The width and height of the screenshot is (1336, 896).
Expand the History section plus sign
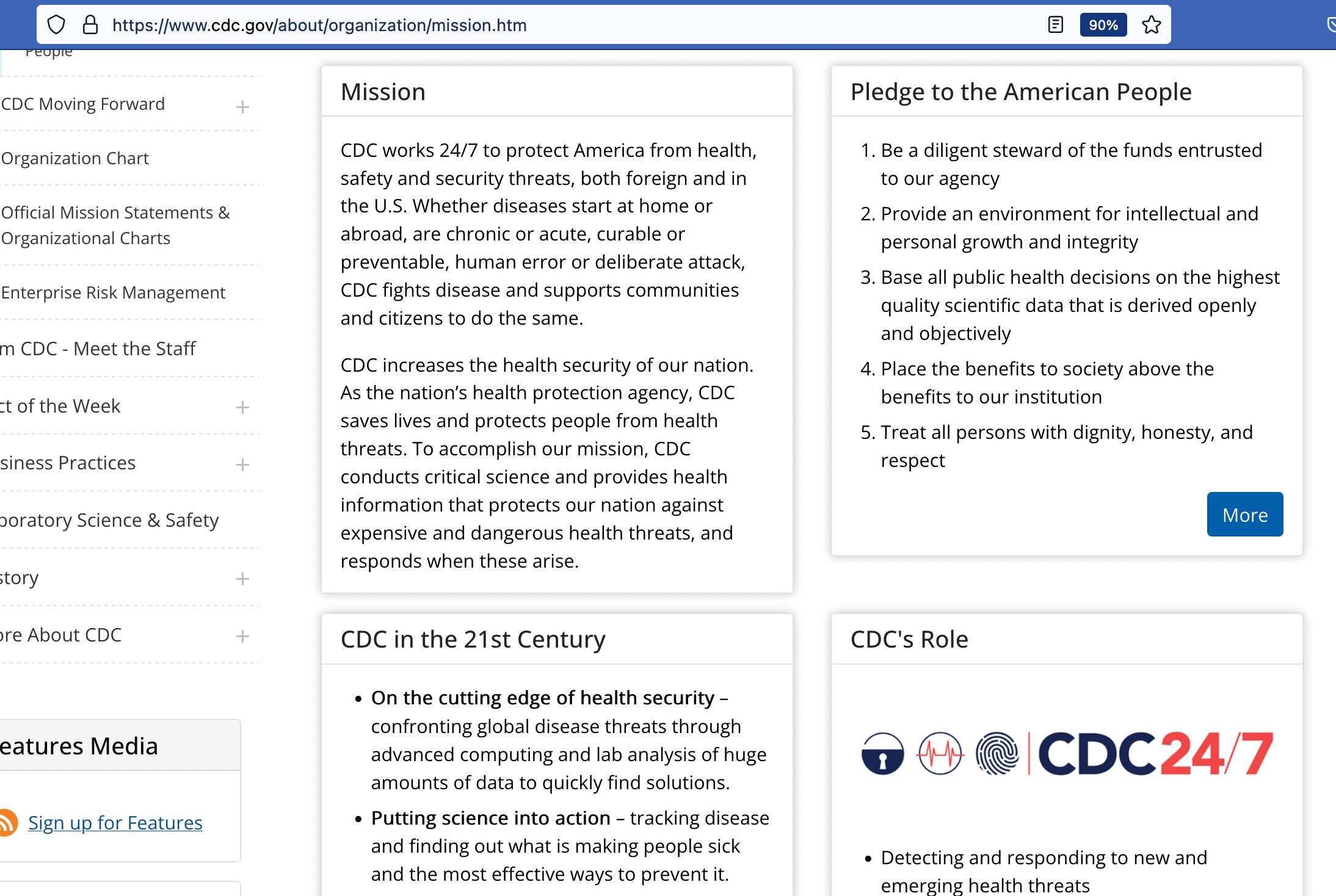(x=242, y=579)
